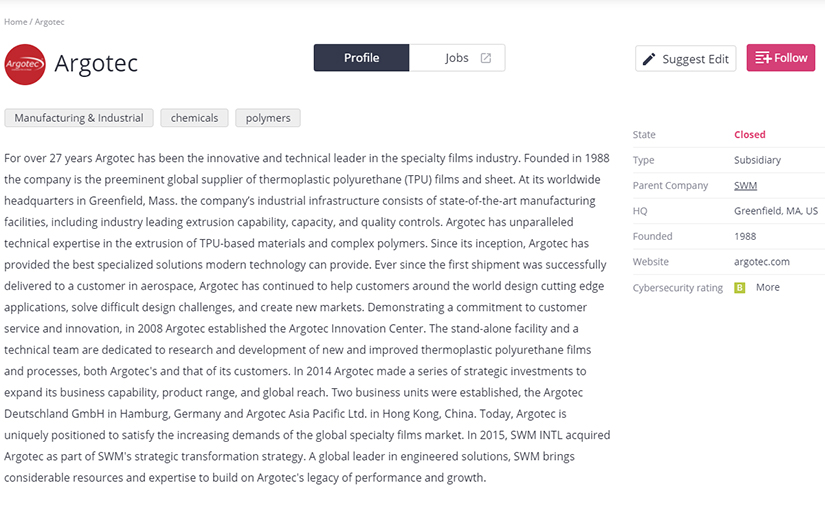Click the external link icon on Jobs tab
The width and height of the screenshot is (825, 516).
click(486, 58)
